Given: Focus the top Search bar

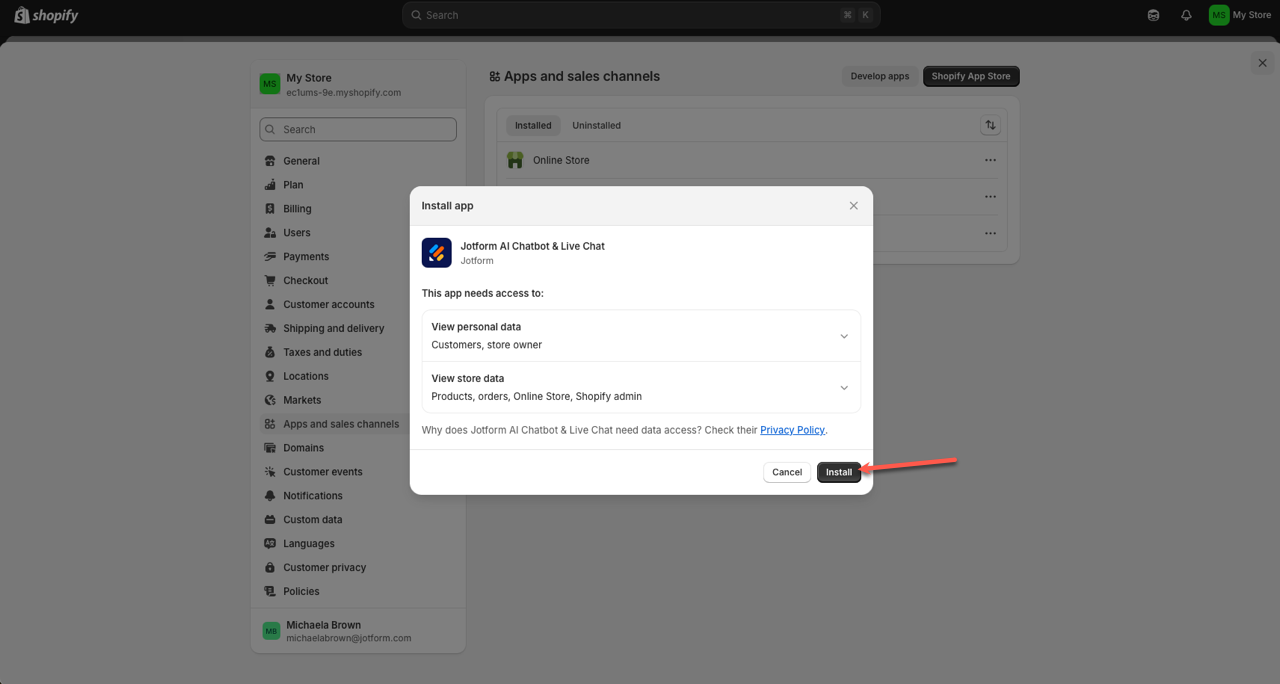Looking at the screenshot, I should point(641,15).
